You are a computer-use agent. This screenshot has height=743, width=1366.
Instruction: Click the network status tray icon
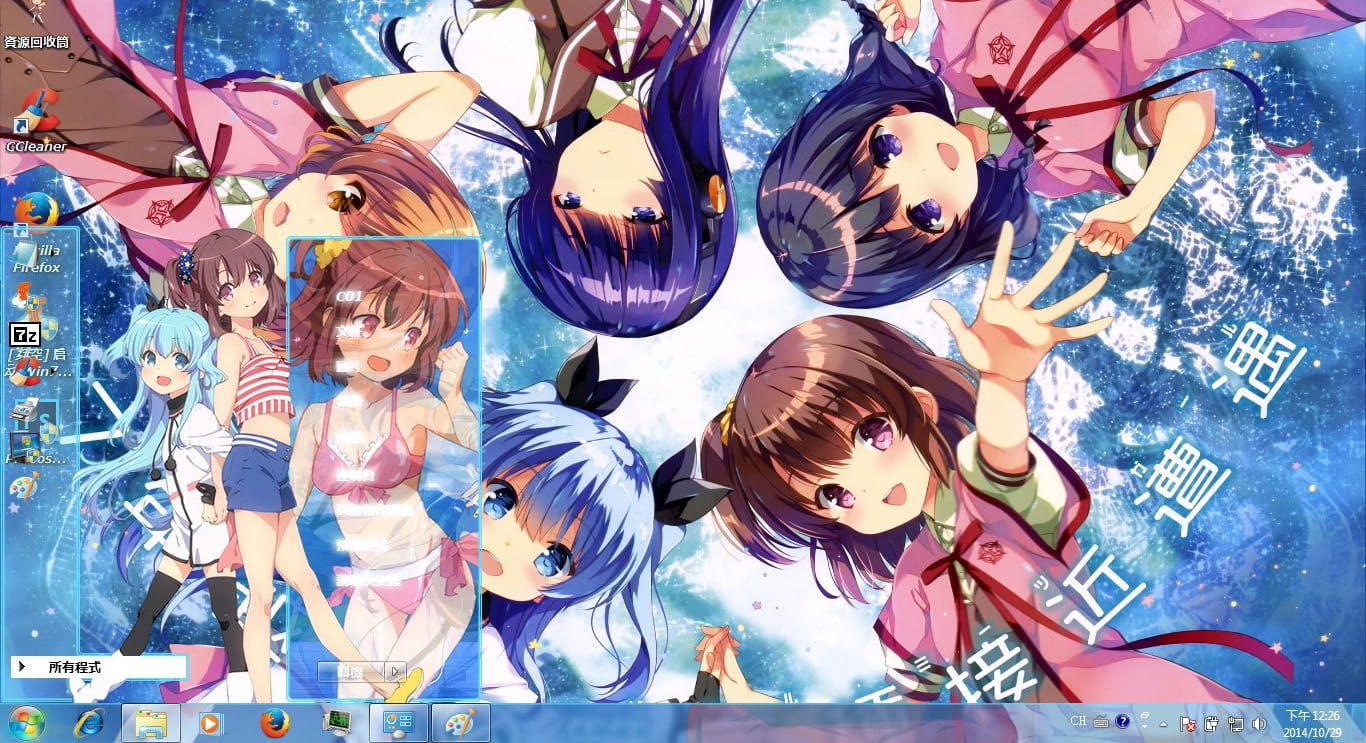tap(1236, 722)
